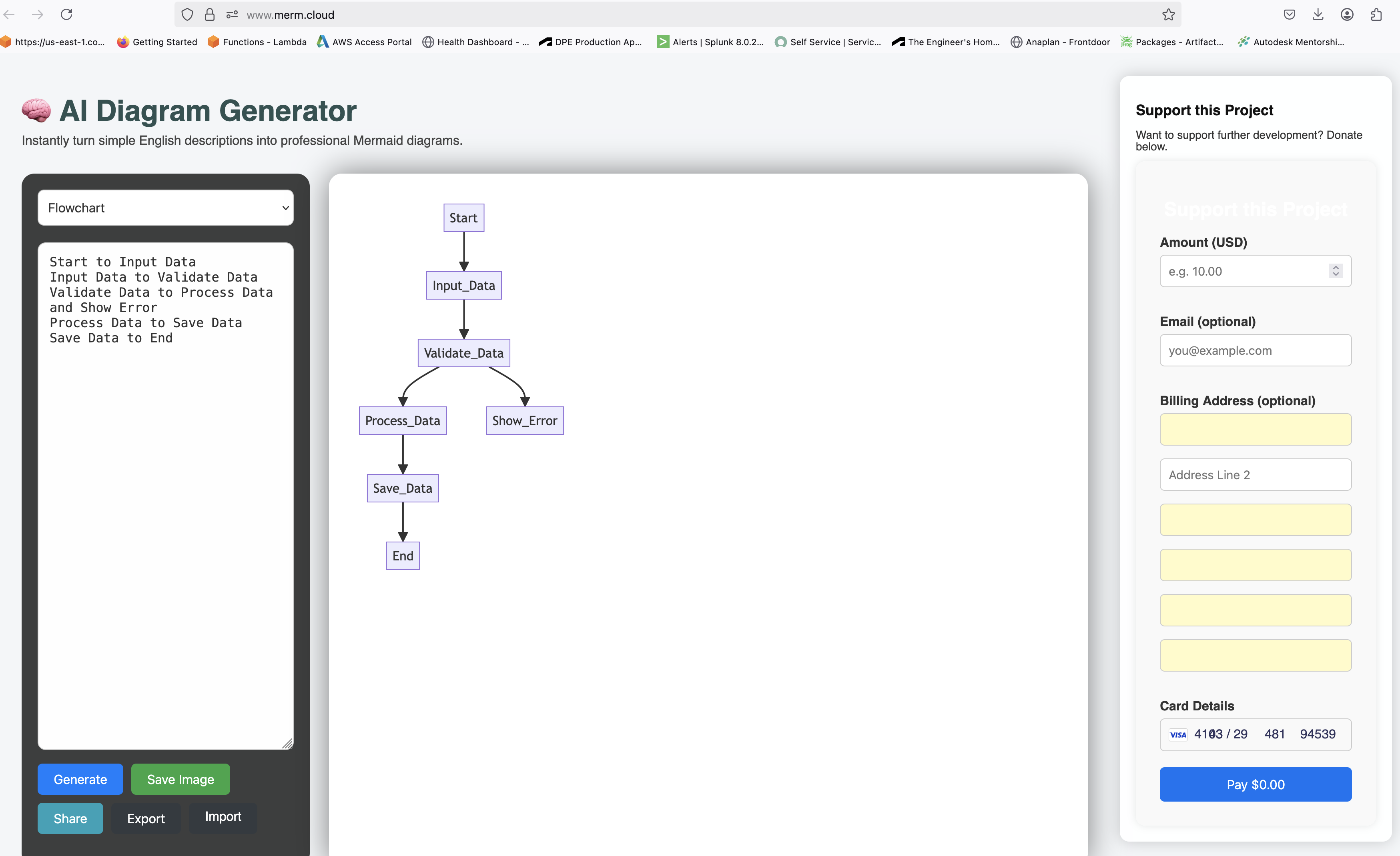Click the Save_Data node
The width and height of the screenshot is (1400, 856).
point(403,488)
